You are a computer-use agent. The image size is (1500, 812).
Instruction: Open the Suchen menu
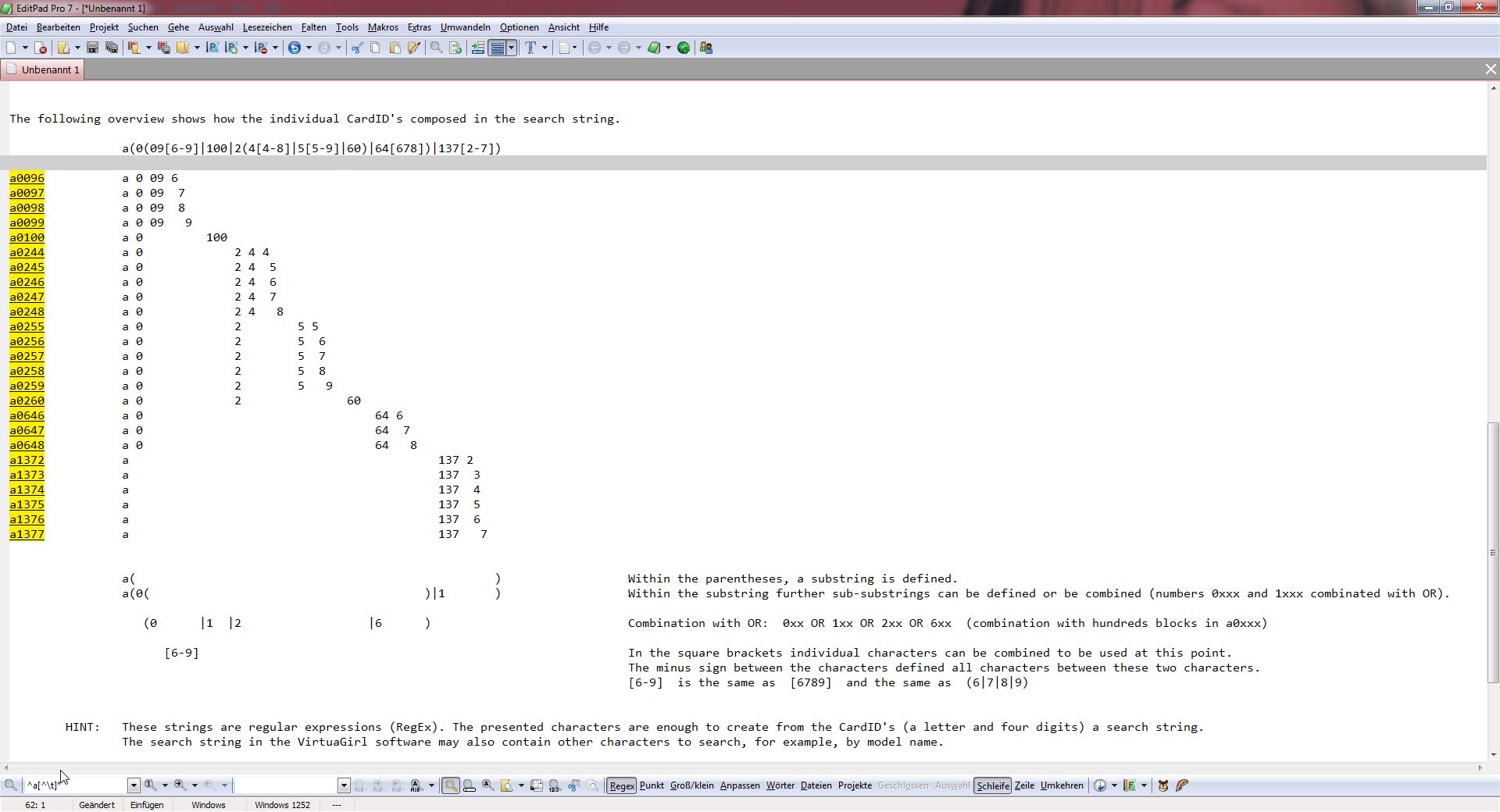[143, 27]
